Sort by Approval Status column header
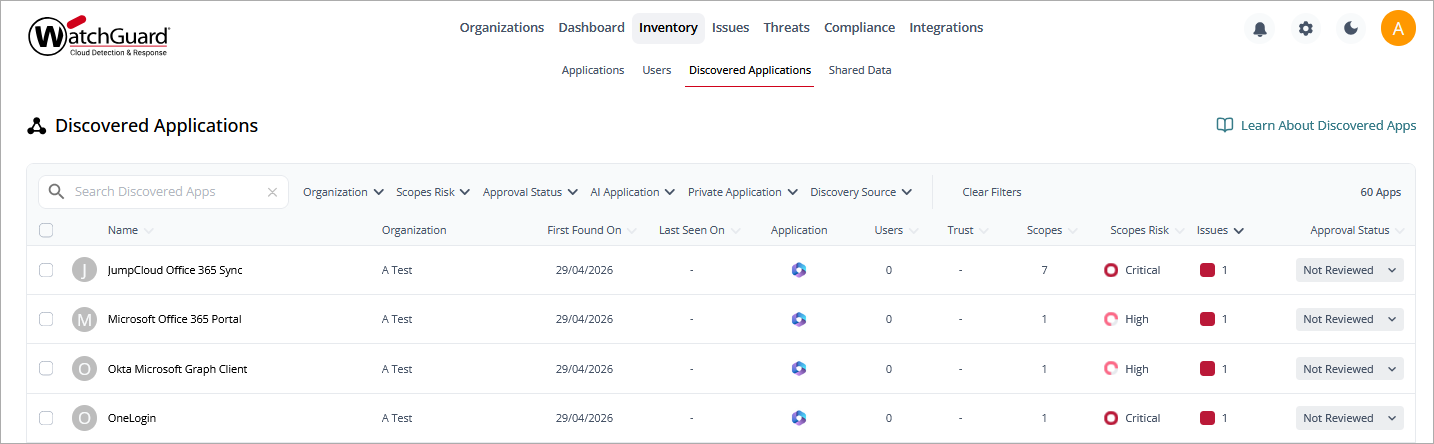The width and height of the screenshot is (1434, 444). (1350, 230)
